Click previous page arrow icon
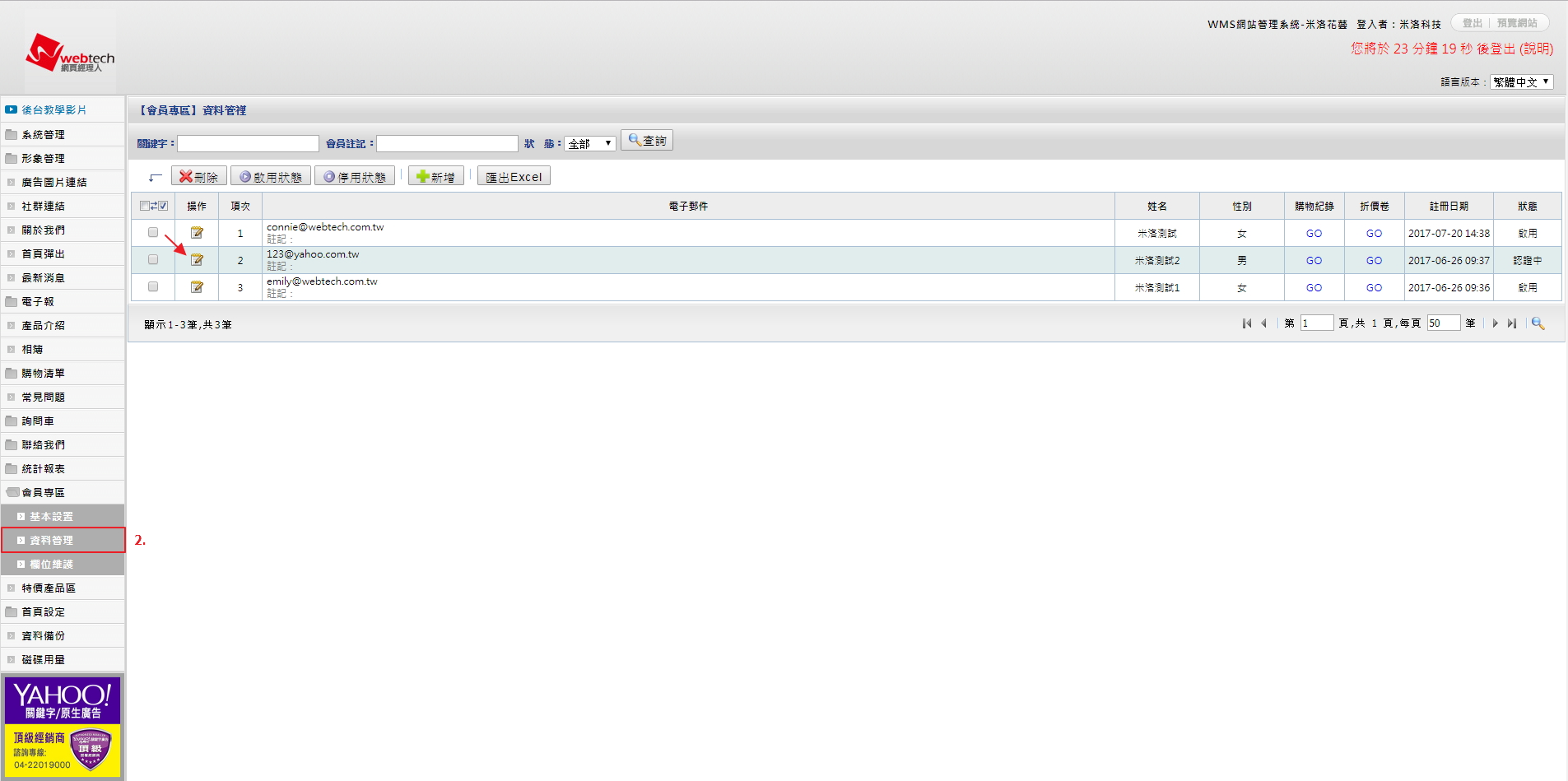Screen dimensions: 1568x781 tap(1264, 323)
